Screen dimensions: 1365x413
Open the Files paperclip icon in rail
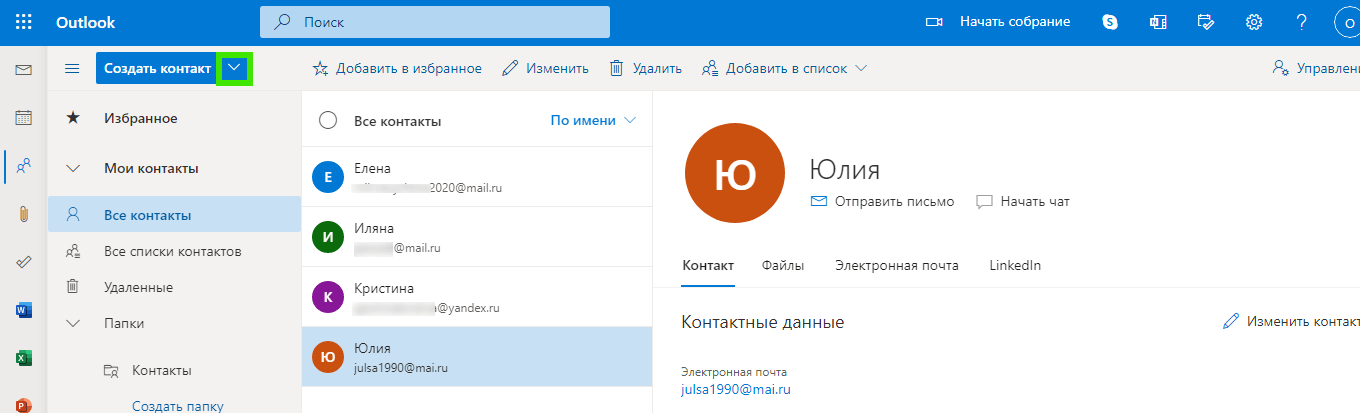[x=24, y=214]
